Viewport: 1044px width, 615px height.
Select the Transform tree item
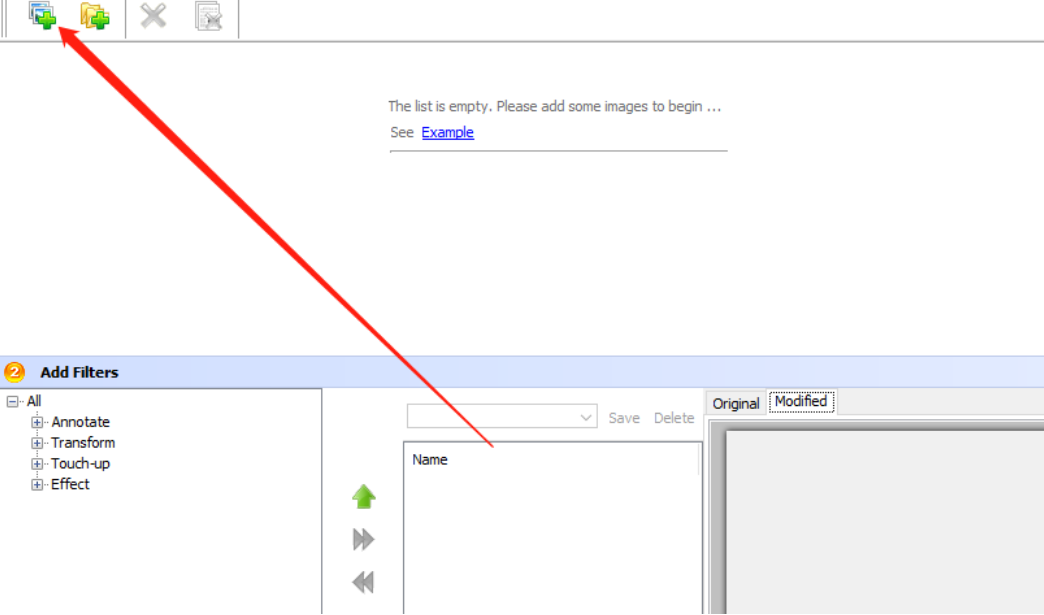tap(83, 443)
